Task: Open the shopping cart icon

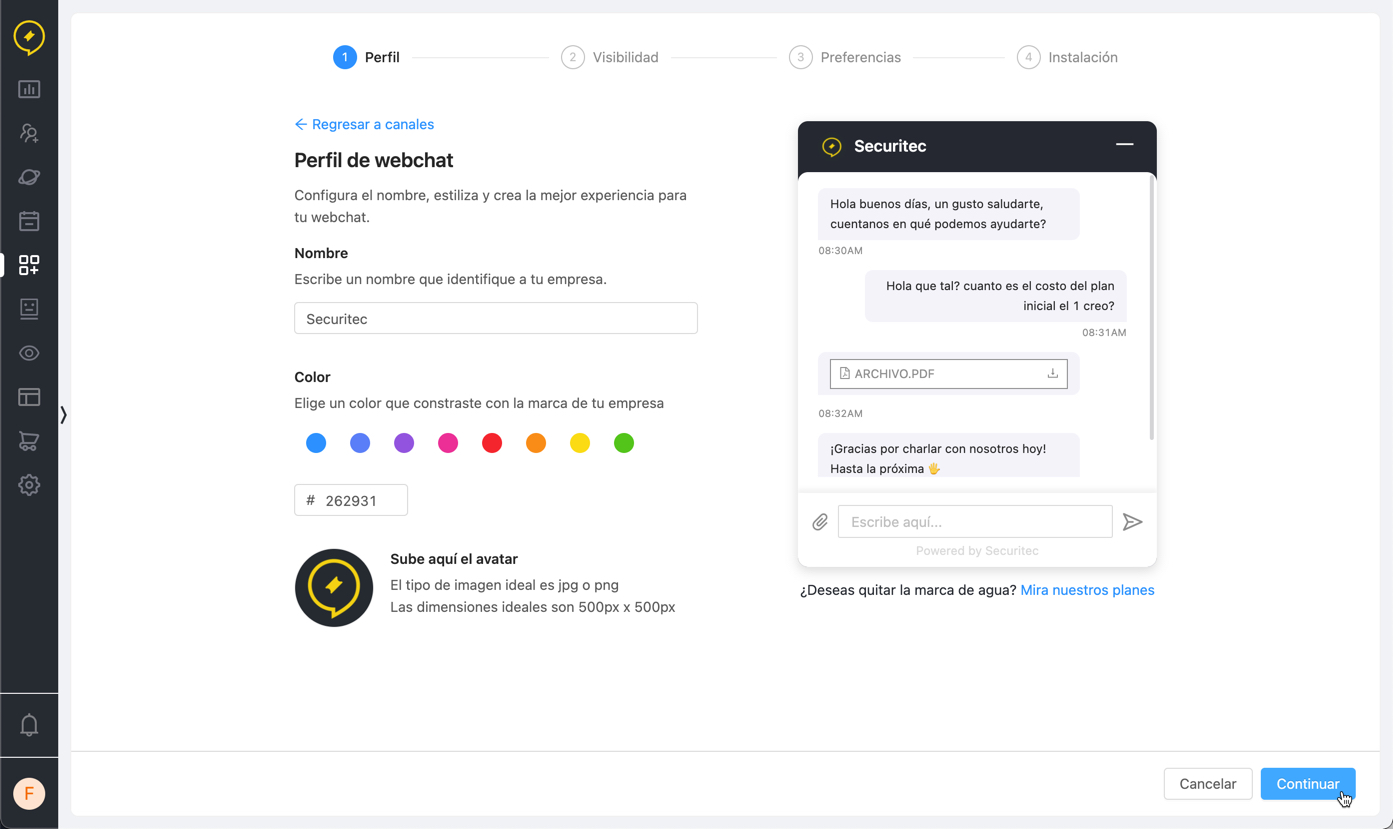Action: pos(29,441)
